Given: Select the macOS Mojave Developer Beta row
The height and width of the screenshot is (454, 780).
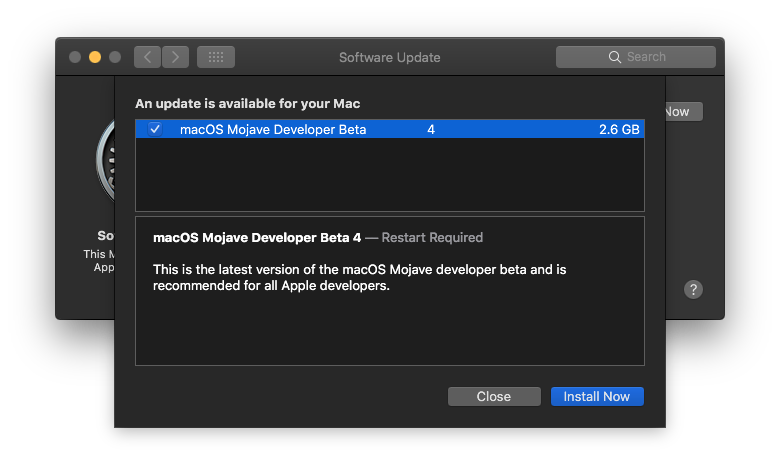Looking at the screenshot, I should 300,129.
